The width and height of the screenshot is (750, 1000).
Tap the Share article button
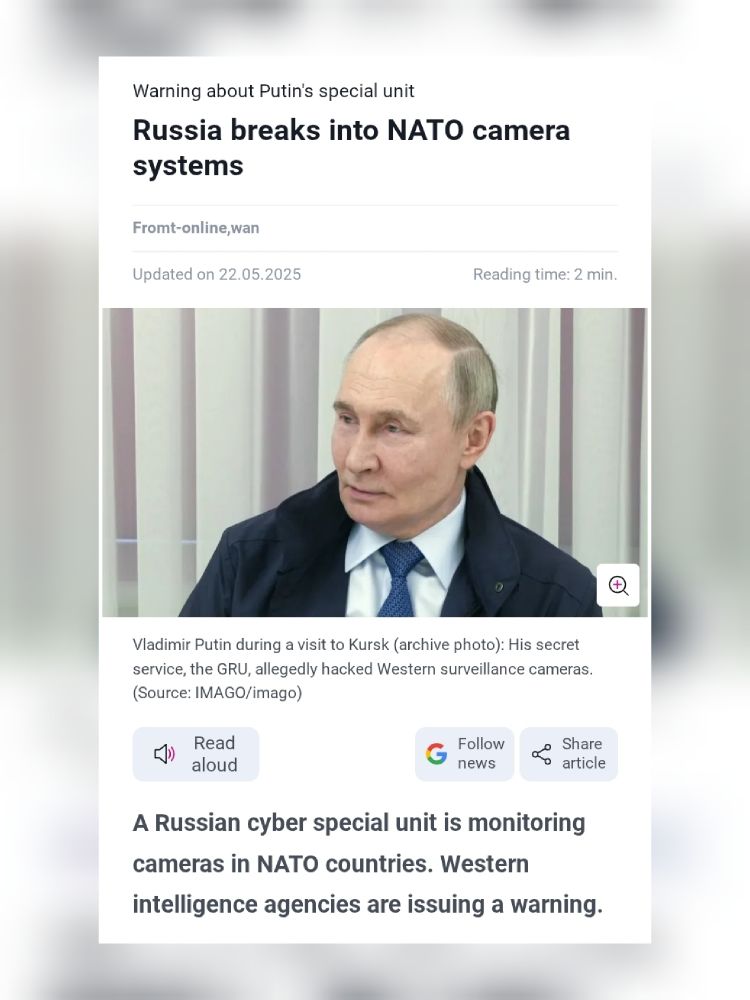pyautogui.click(x=569, y=754)
